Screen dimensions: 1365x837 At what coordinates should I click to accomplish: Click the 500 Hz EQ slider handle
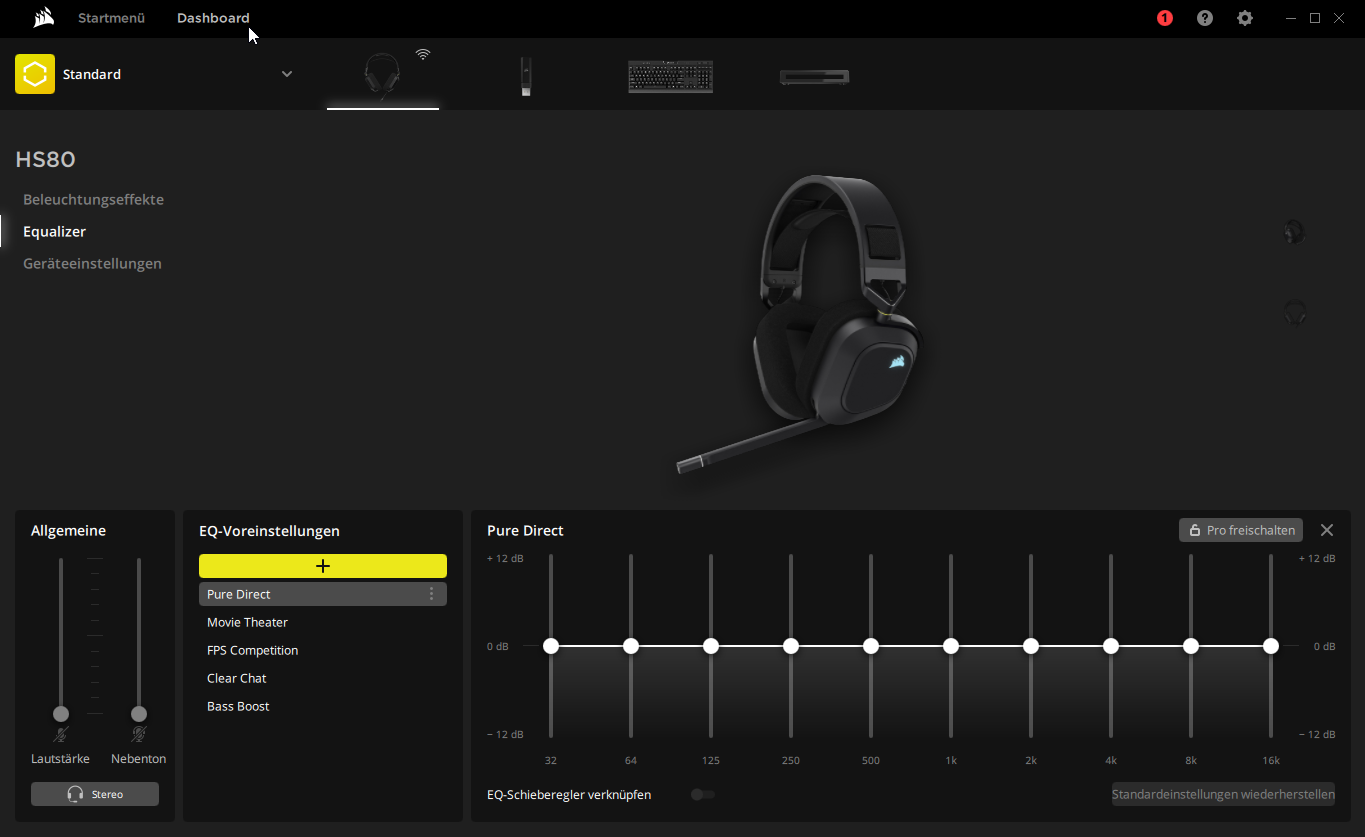point(871,646)
